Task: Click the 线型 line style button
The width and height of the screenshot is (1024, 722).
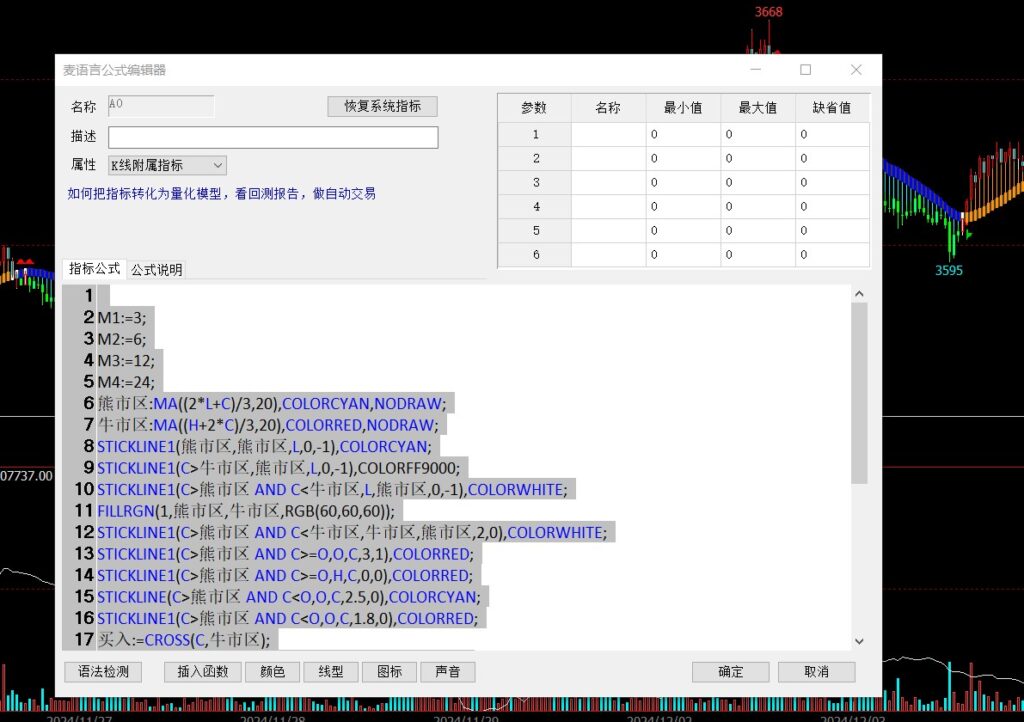Action: click(331, 672)
